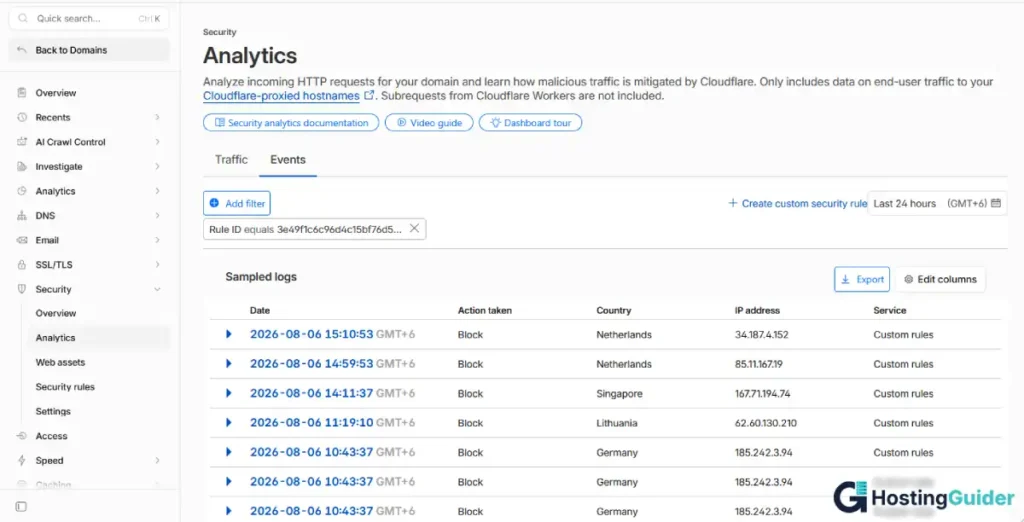
Task: Click Create custom security rule link
Action: pyautogui.click(x=797, y=203)
